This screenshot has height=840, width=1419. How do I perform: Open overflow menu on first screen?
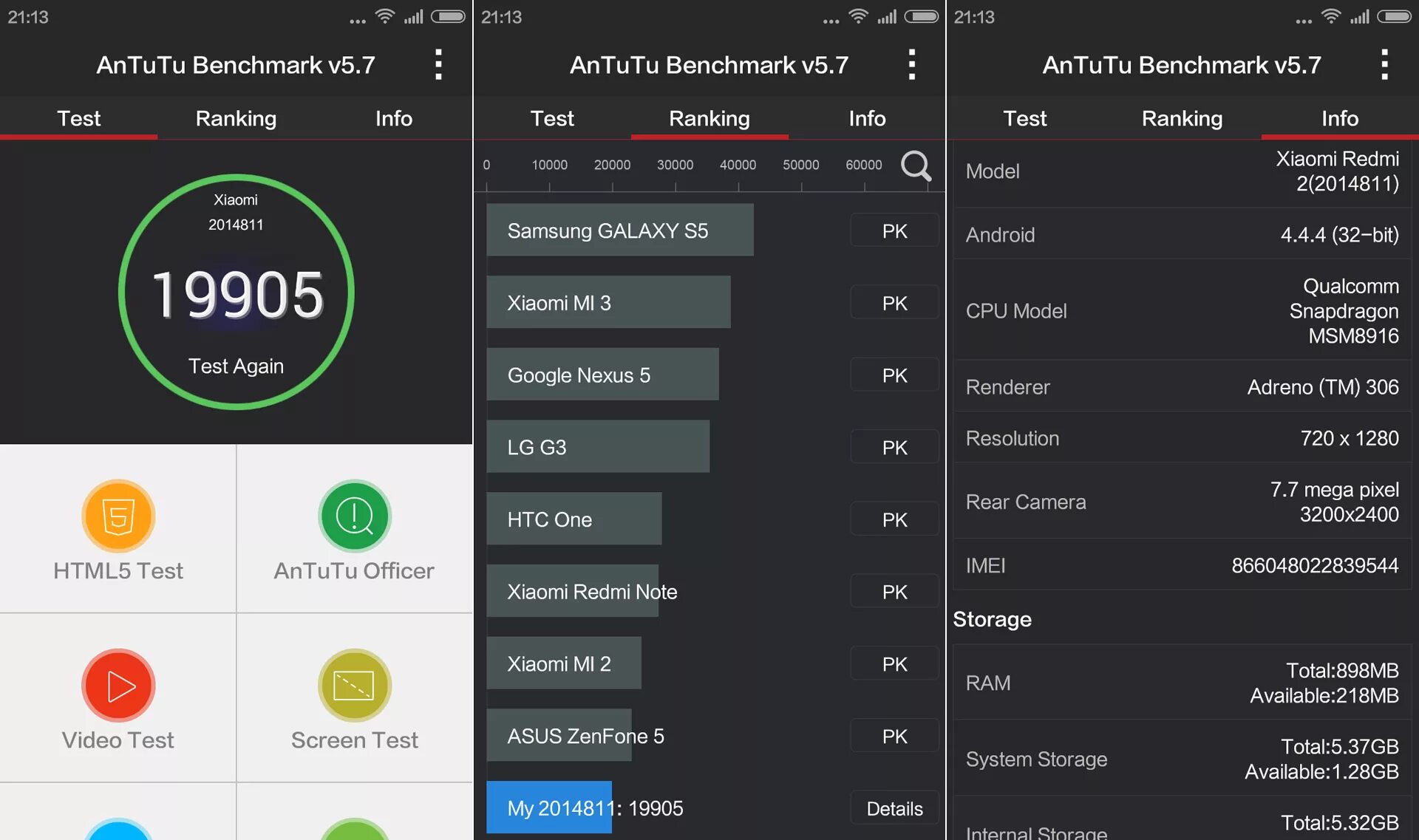pyautogui.click(x=438, y=65)
